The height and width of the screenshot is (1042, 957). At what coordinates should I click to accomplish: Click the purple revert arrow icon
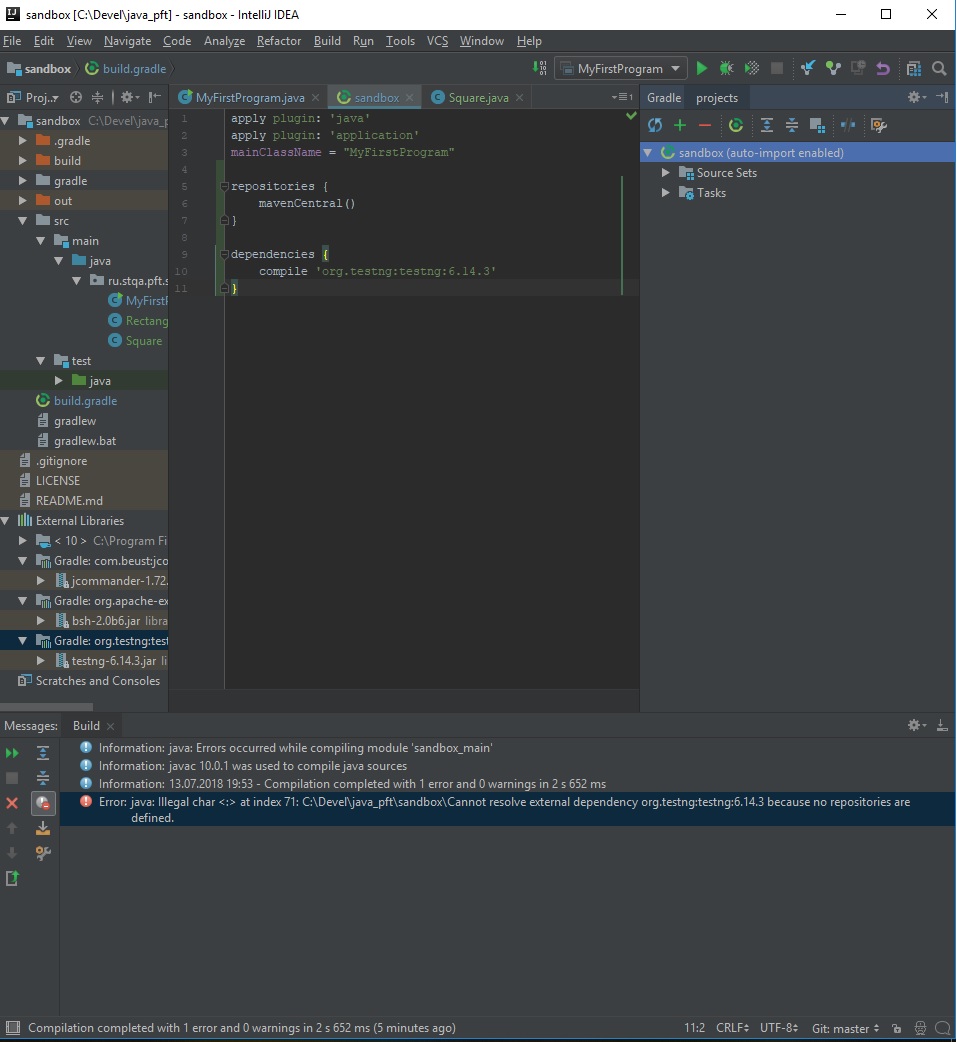click(883, 68)
